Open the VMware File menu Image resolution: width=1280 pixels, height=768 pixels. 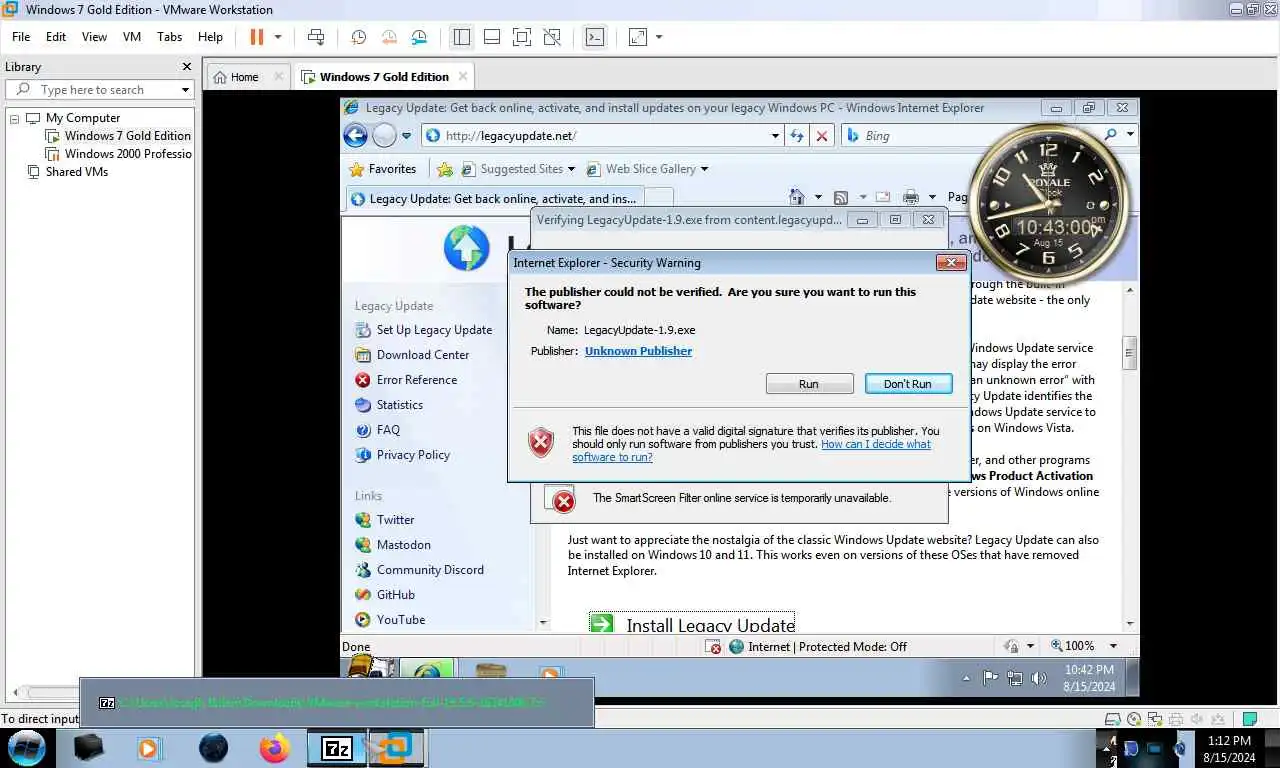(21, 36)
